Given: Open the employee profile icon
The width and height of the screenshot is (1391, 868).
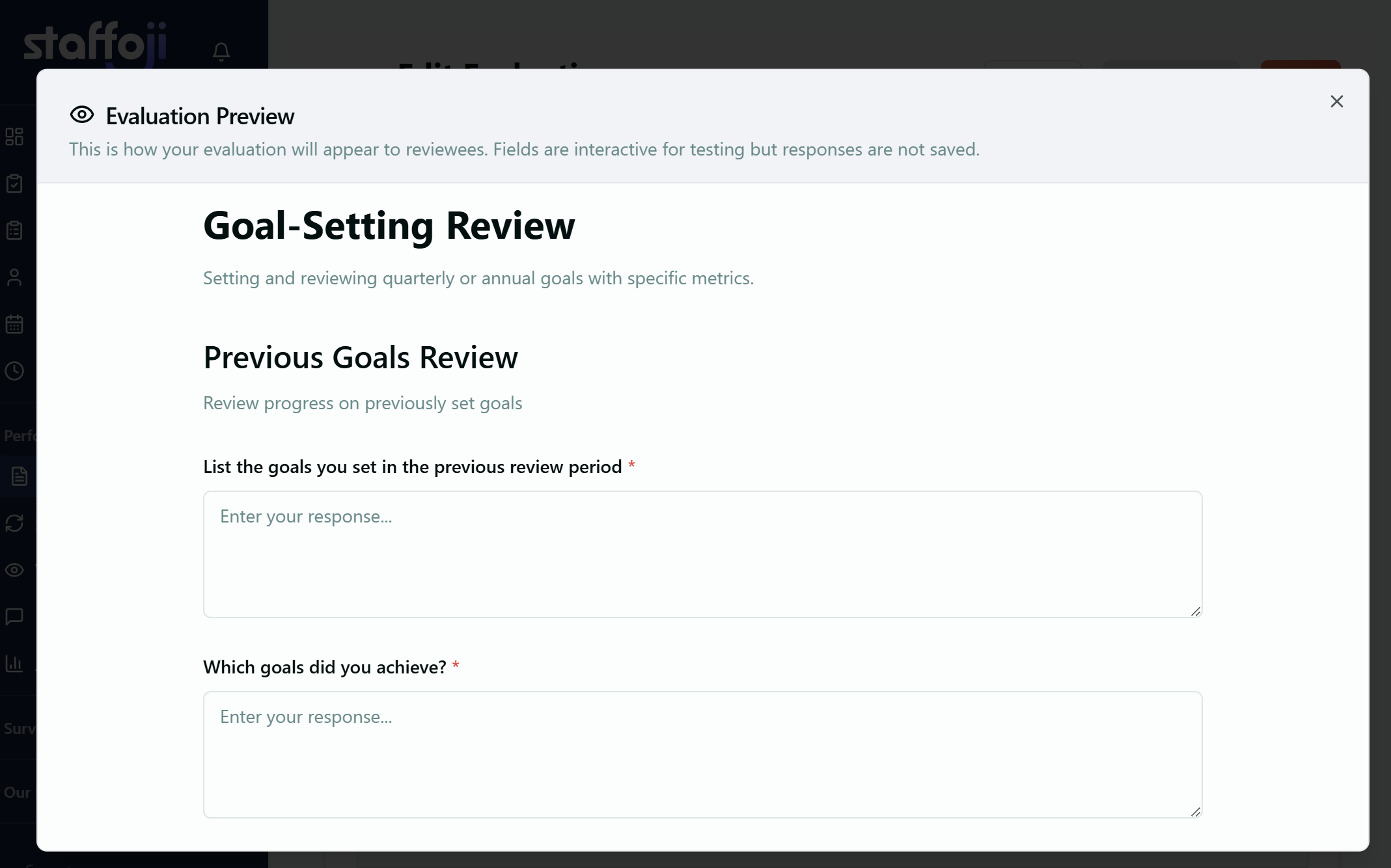Looking at the screenshot, I should 14,277.
